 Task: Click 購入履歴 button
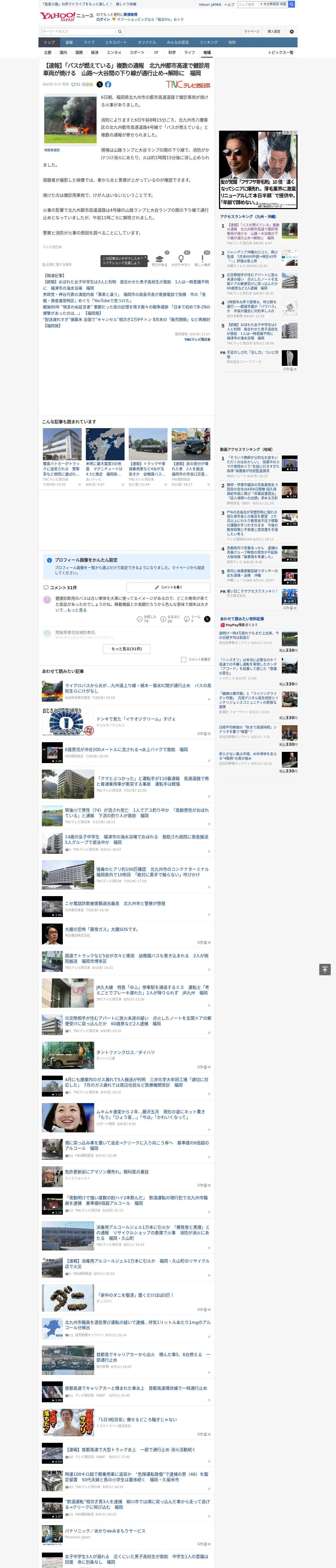[x=274, y=31]
